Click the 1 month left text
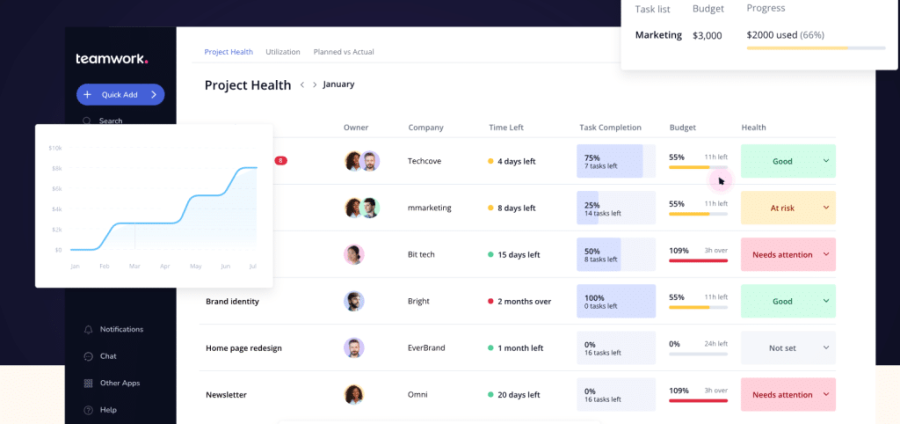This screenshot has height=424, width=900. click(519, 348)
